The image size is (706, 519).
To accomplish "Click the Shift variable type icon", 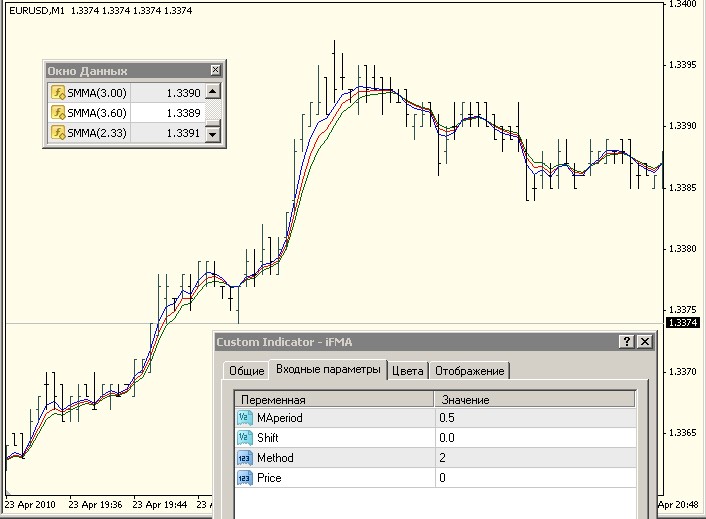I will (x=245, y=437).
